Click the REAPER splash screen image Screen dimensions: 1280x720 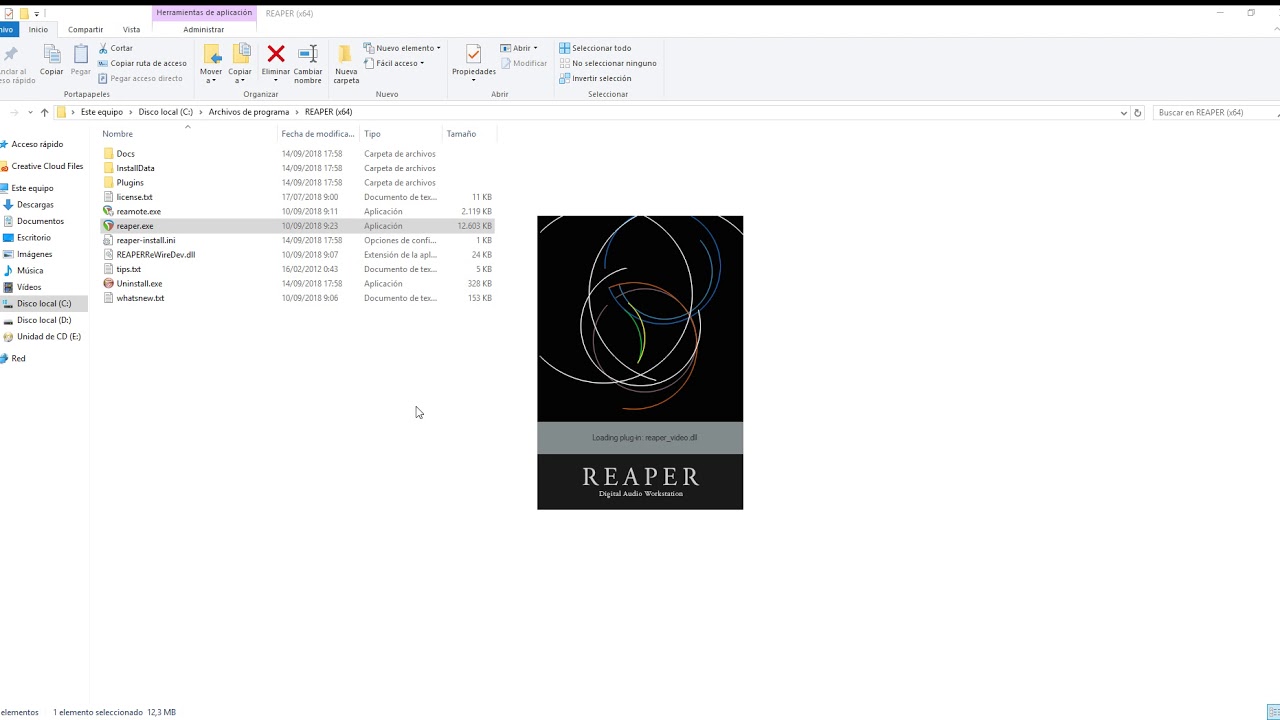click(640, 362)
